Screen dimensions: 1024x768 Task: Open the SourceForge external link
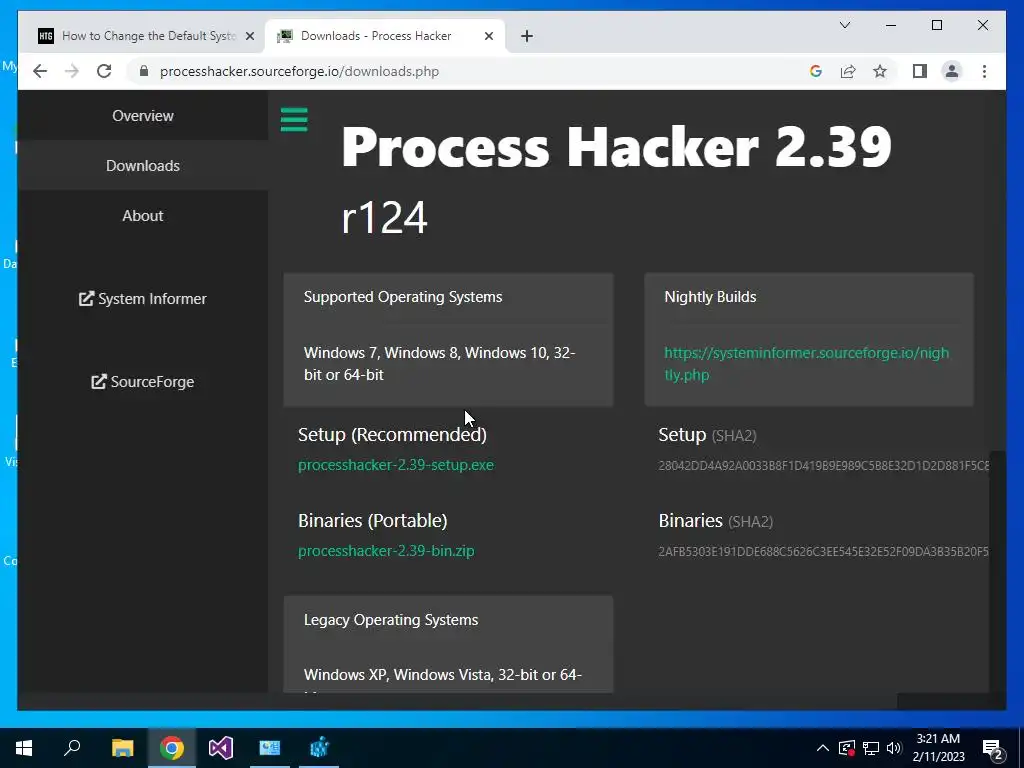point(143,381)
